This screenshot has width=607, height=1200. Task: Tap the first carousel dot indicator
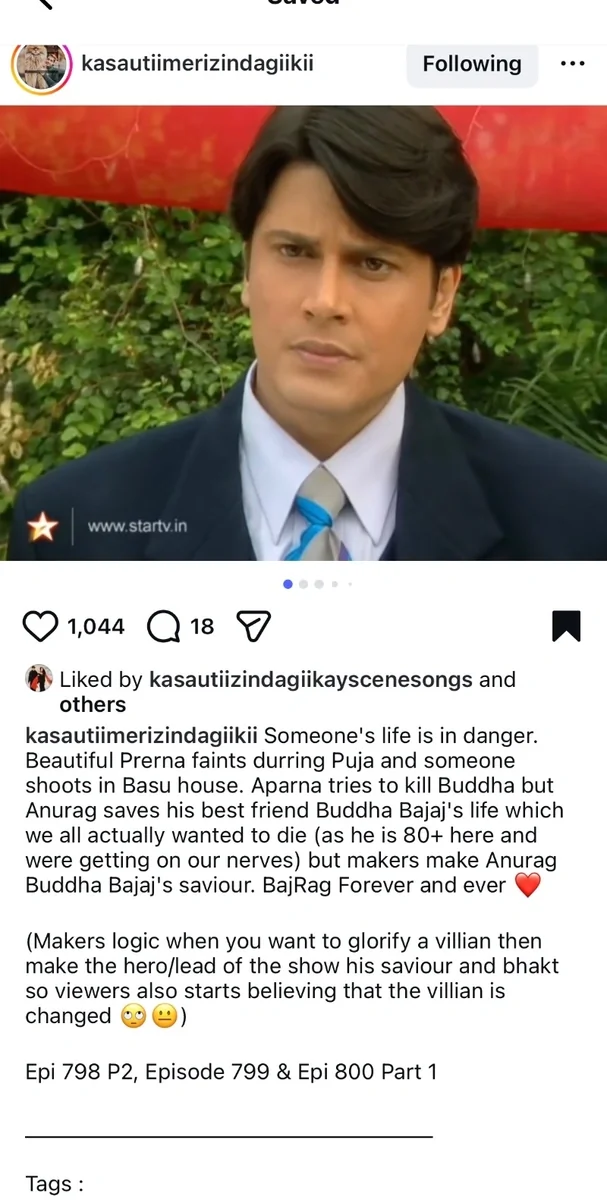[288, 584]
